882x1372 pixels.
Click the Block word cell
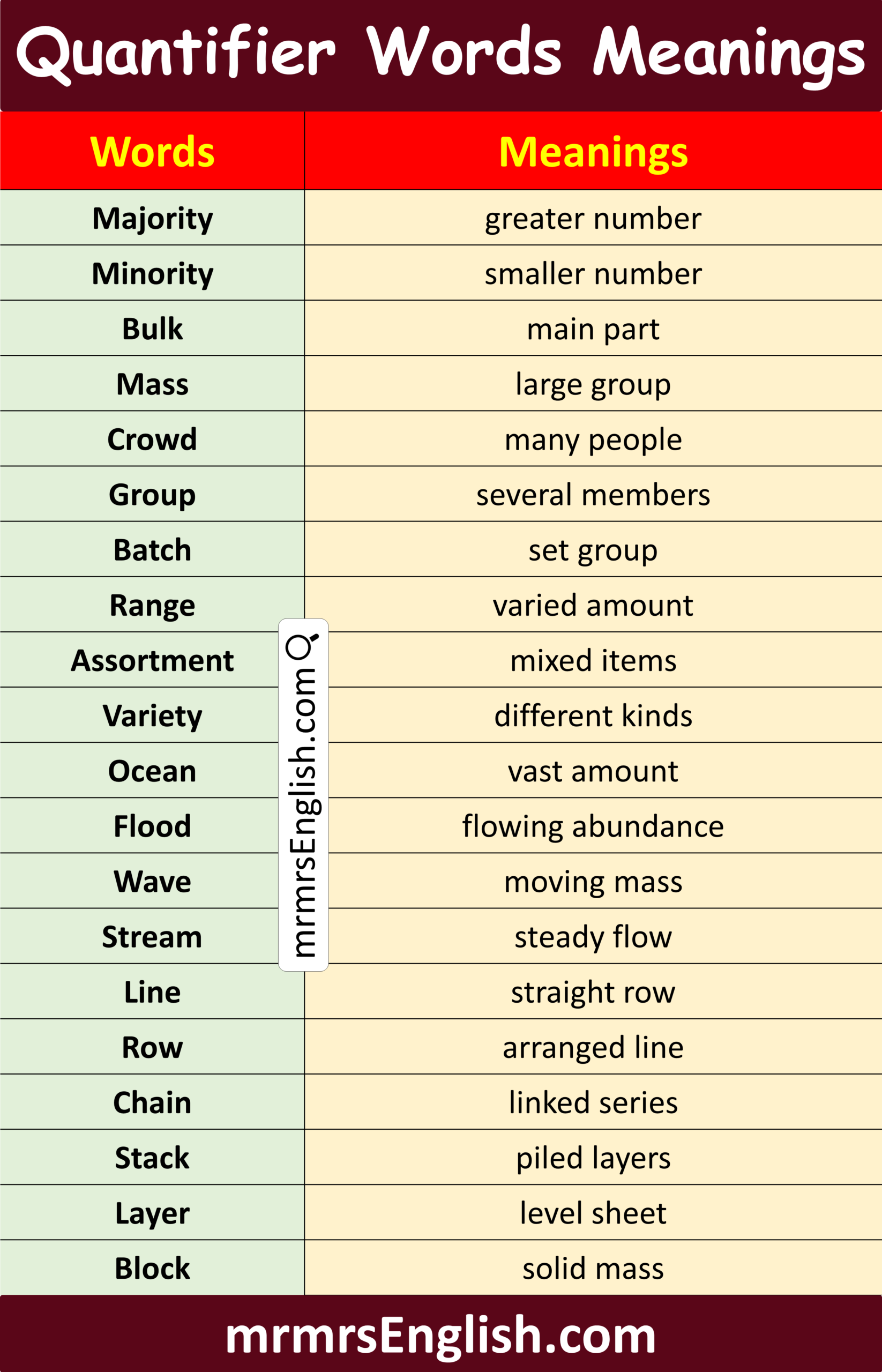[x=152, y=1267]
